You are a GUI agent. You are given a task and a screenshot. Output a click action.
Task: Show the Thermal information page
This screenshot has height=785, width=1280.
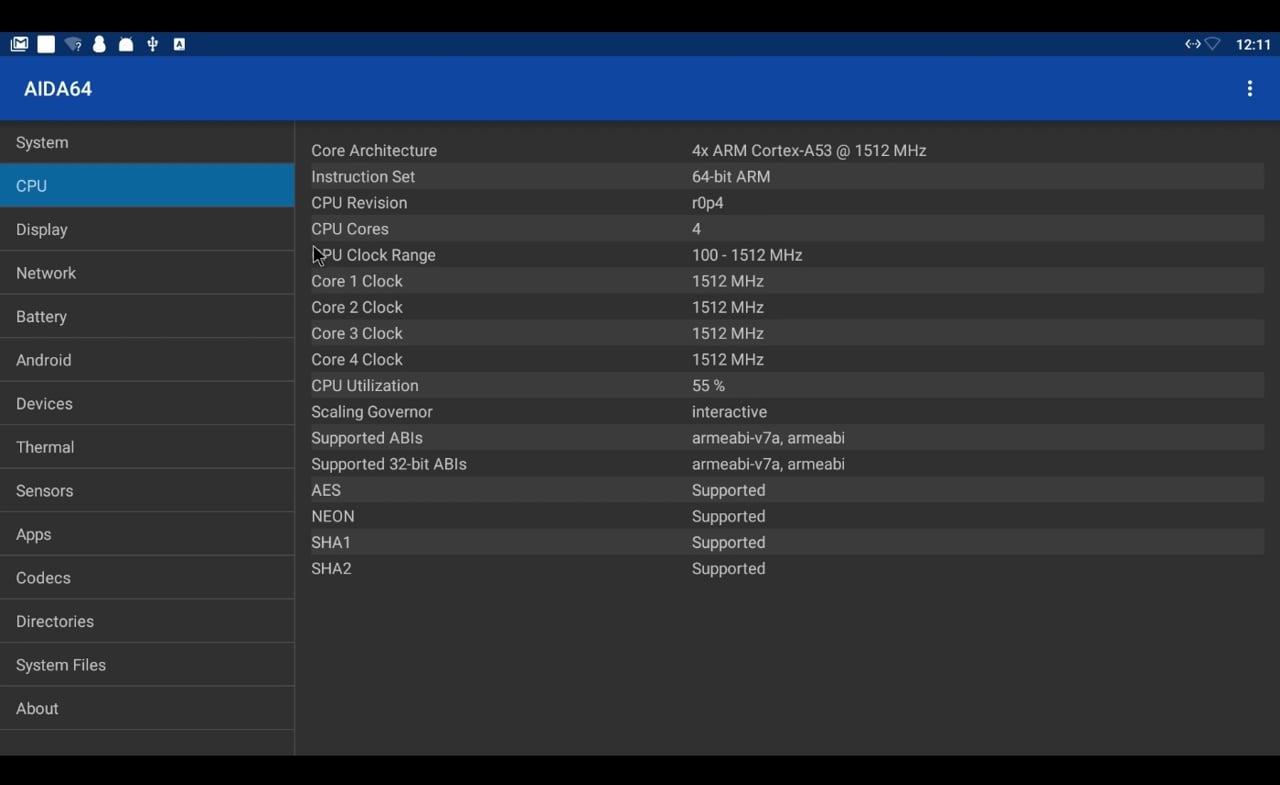[147, 447]
